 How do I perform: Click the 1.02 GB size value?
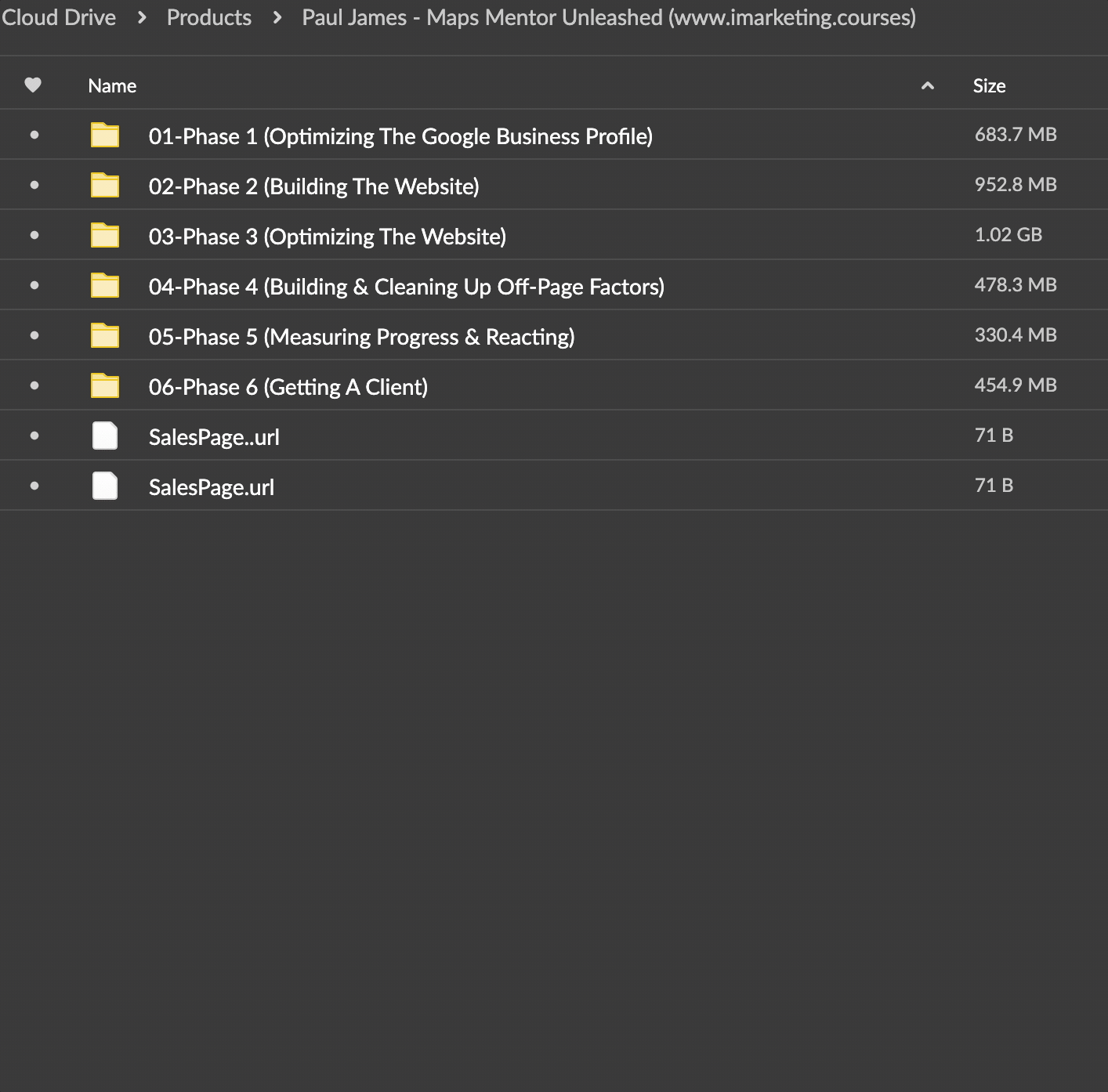[x=1008, y=235]
